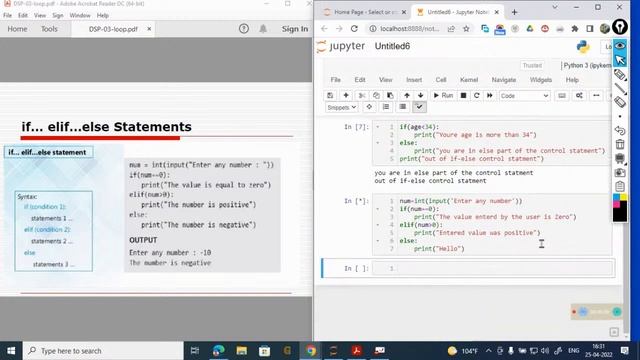This screenshot has width=640, height=360.
Task: Take a screenshot with the camera icon
Action: point(620,173)
